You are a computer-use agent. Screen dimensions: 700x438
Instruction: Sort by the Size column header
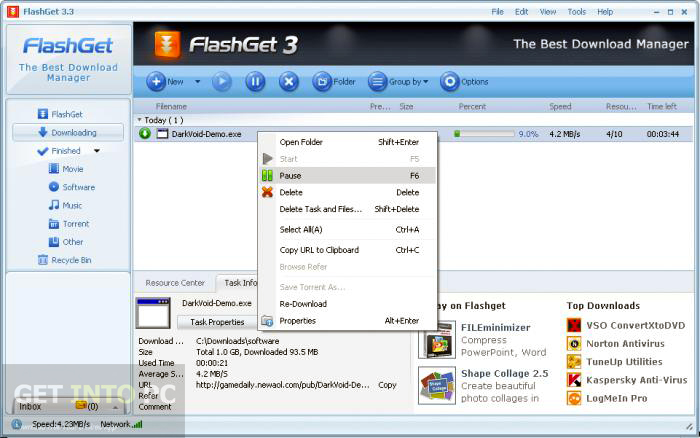tap(406, 107)
